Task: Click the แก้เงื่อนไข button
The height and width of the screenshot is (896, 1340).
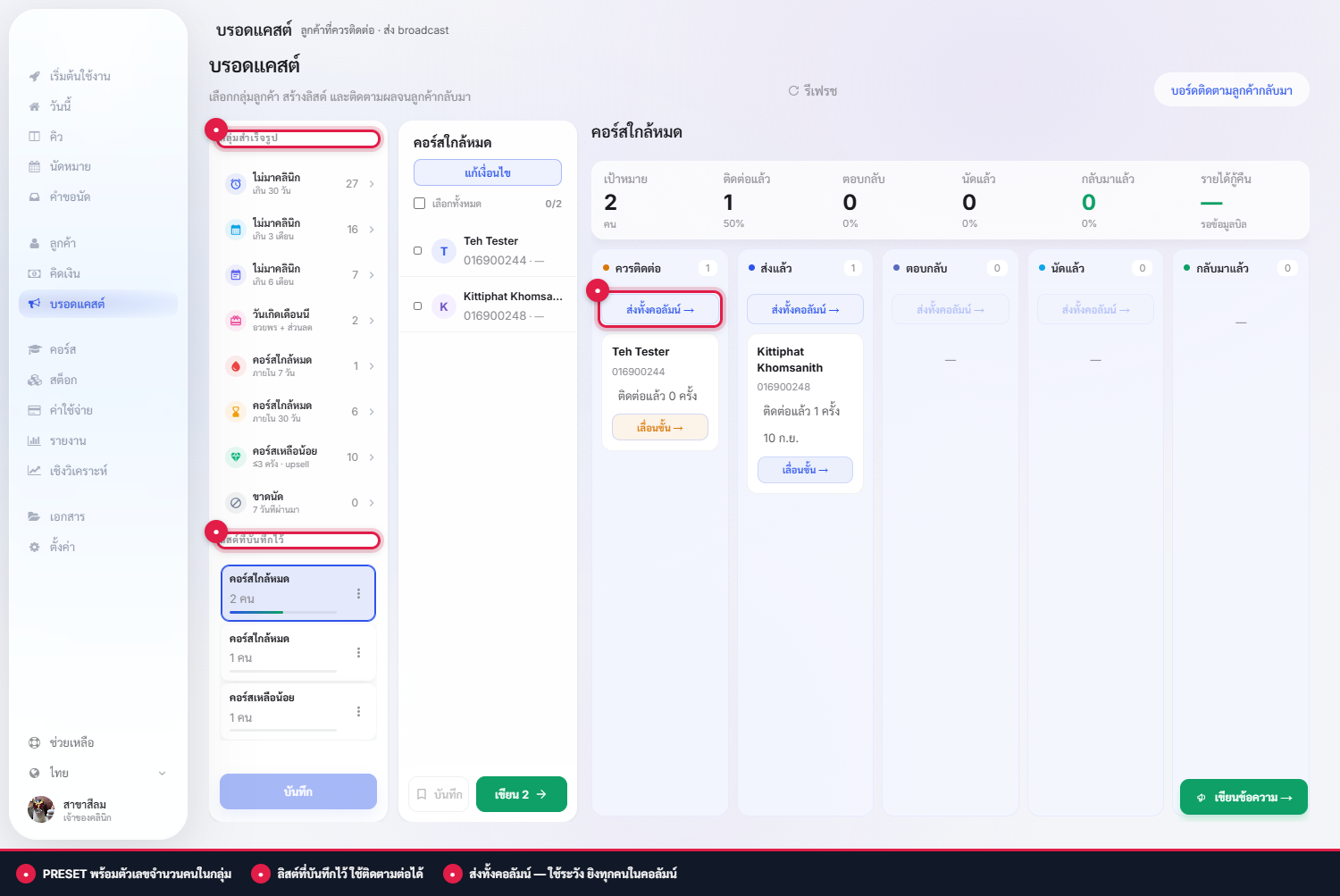Action: click(488, 172)
